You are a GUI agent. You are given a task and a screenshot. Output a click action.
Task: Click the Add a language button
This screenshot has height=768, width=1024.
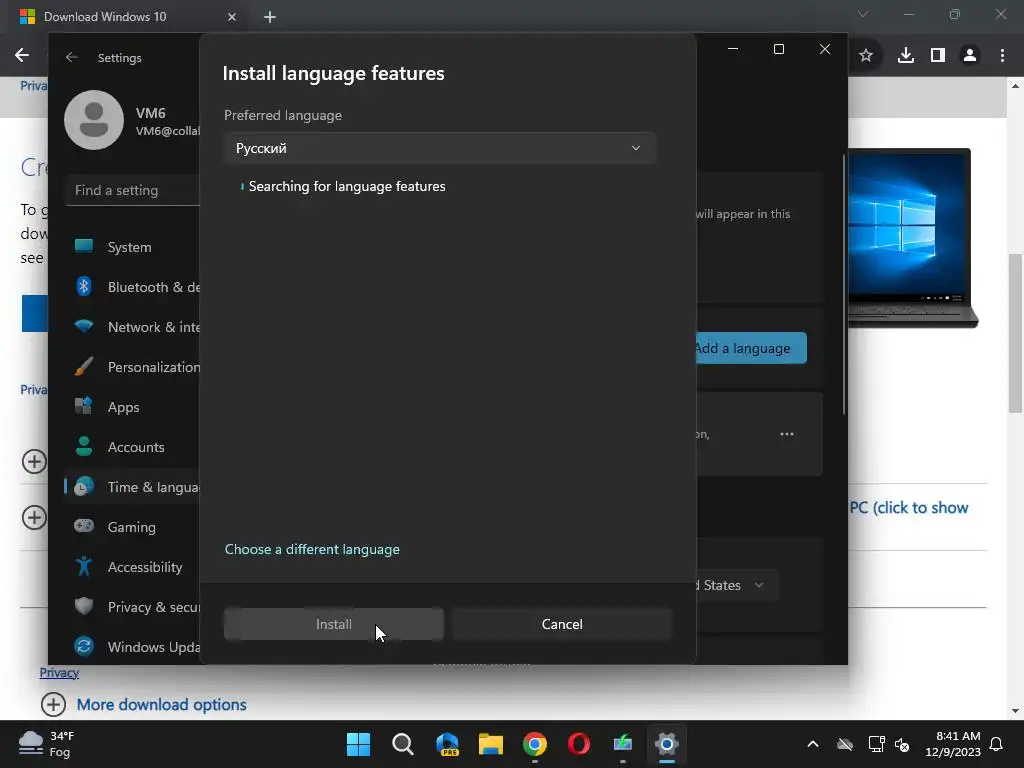tap(751, 348)
